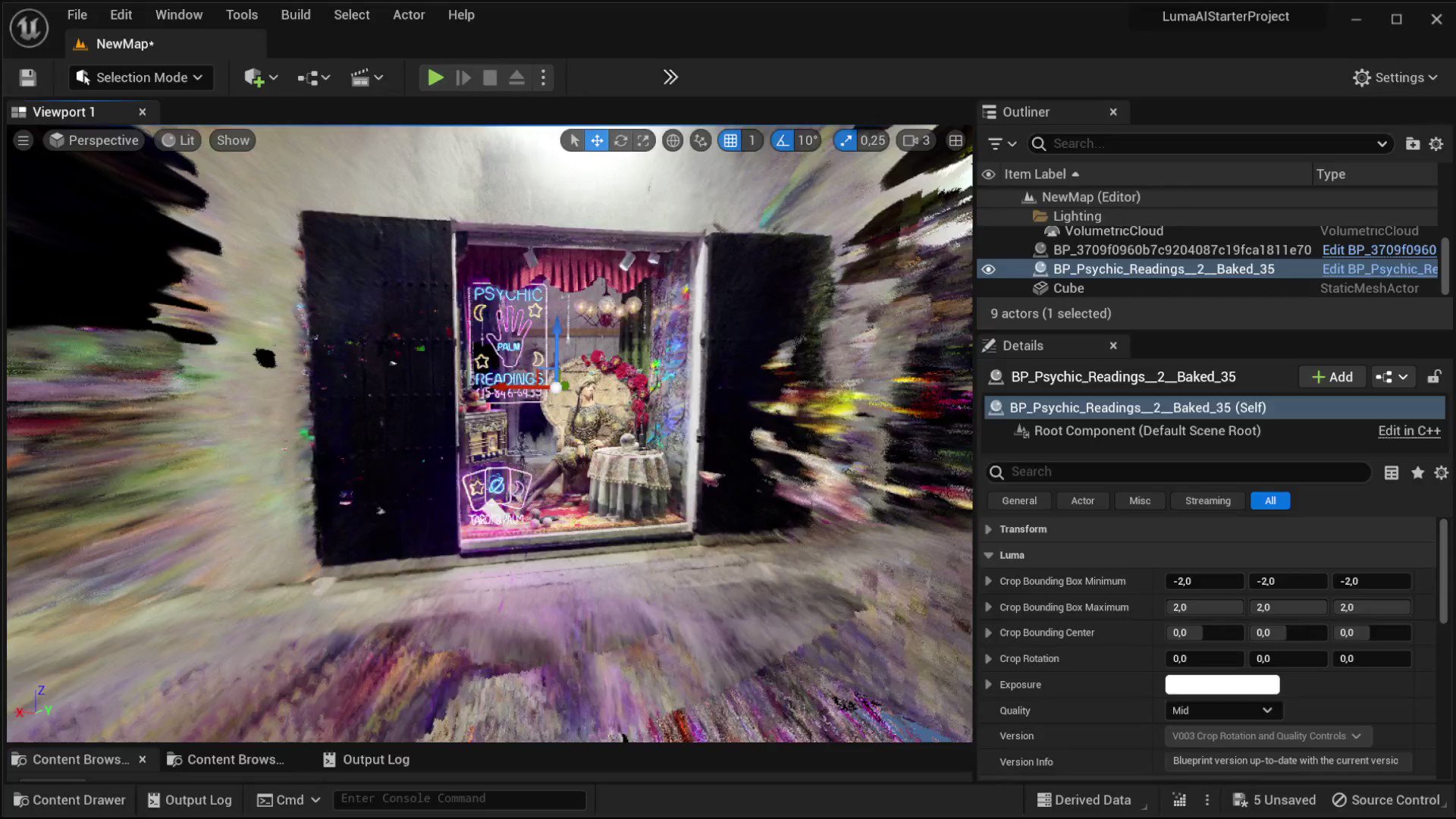This screenshot has height=819, width=1456.
Task: Toggle grid snapping in the viewport
Action: tap(730, 140)
